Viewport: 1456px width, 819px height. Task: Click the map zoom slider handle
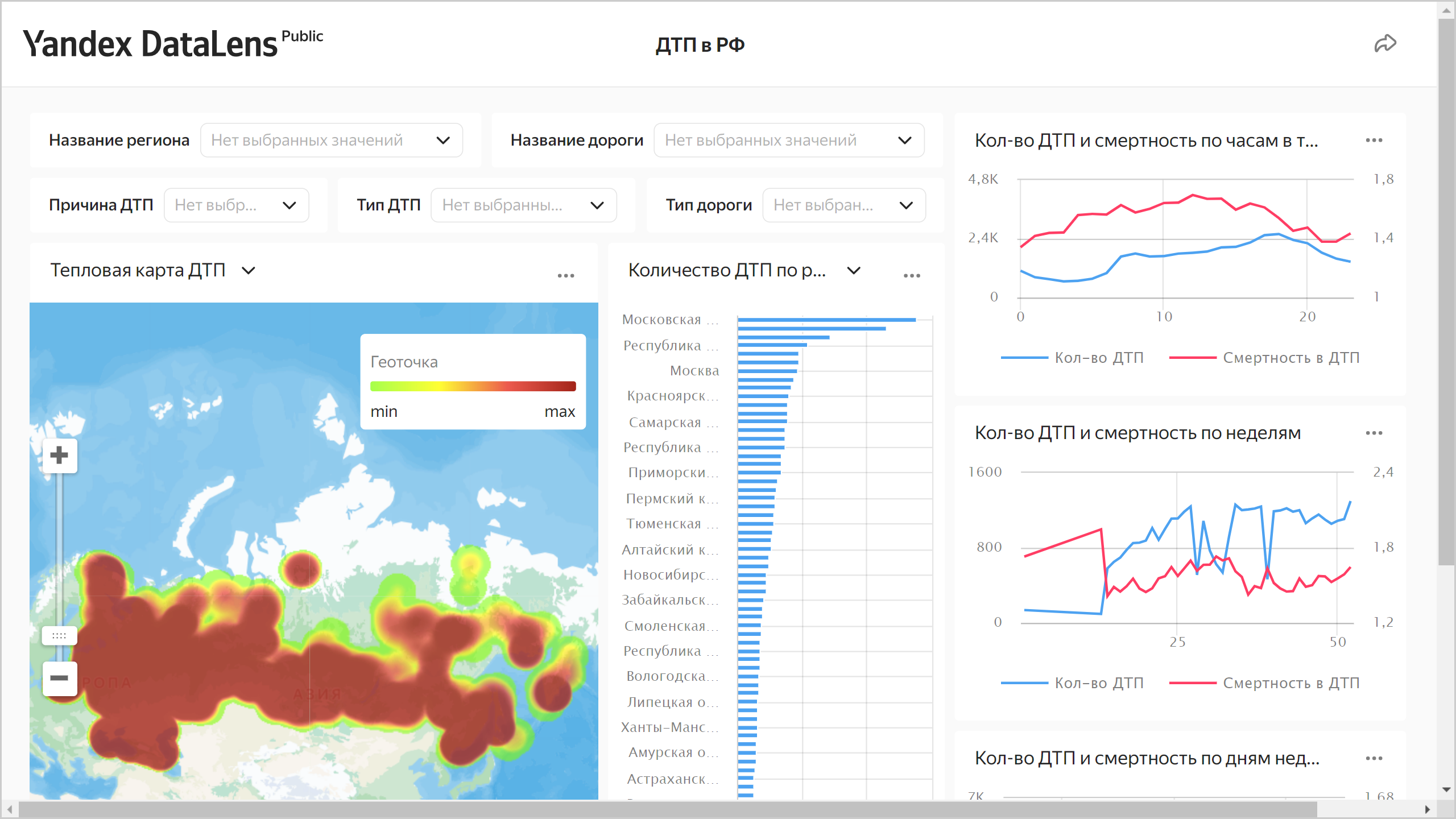pos(59,635)
